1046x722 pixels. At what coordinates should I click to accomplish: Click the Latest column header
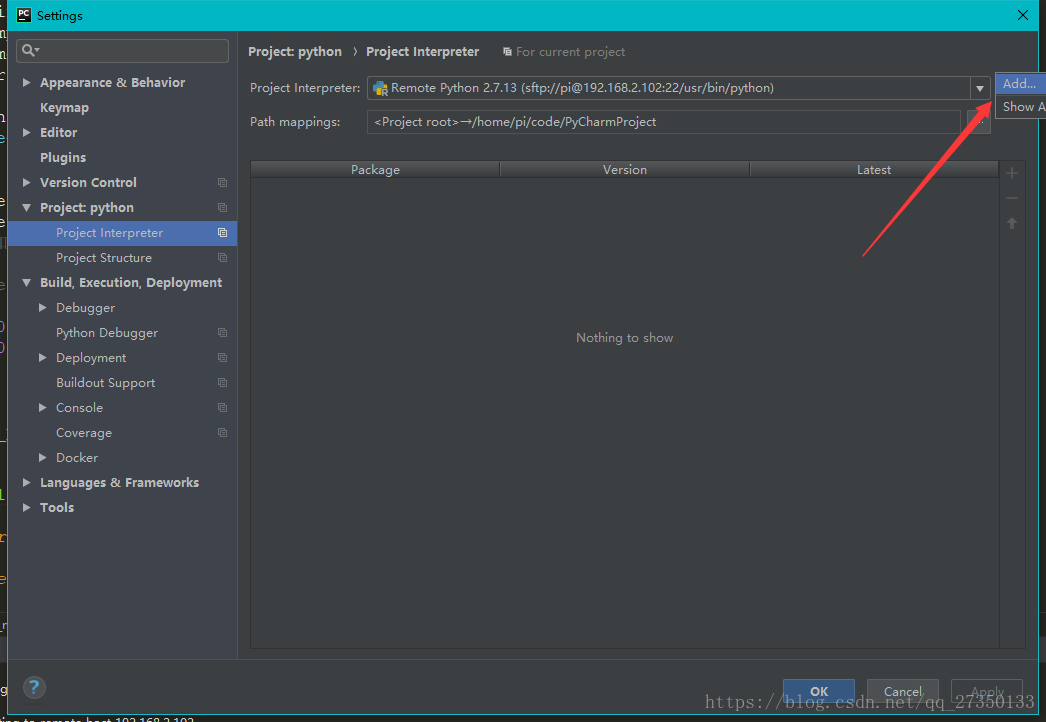[874, 169]
